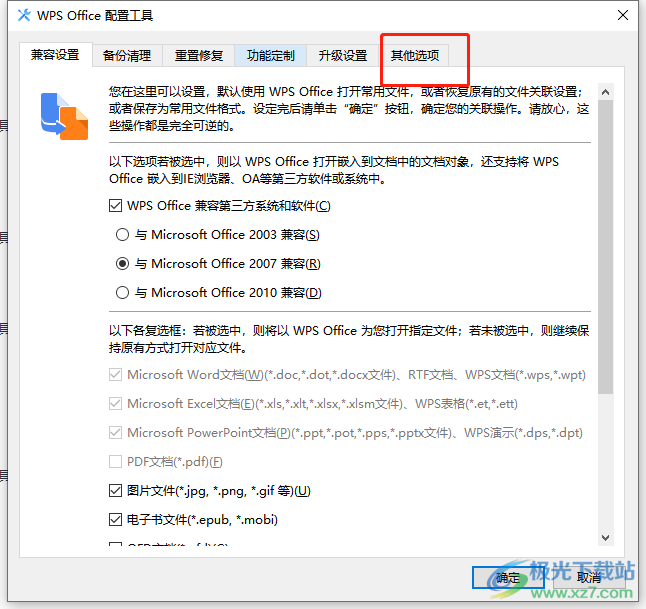
Task: Toggle the PDF文档 checkbox
Action: point(115,461)
